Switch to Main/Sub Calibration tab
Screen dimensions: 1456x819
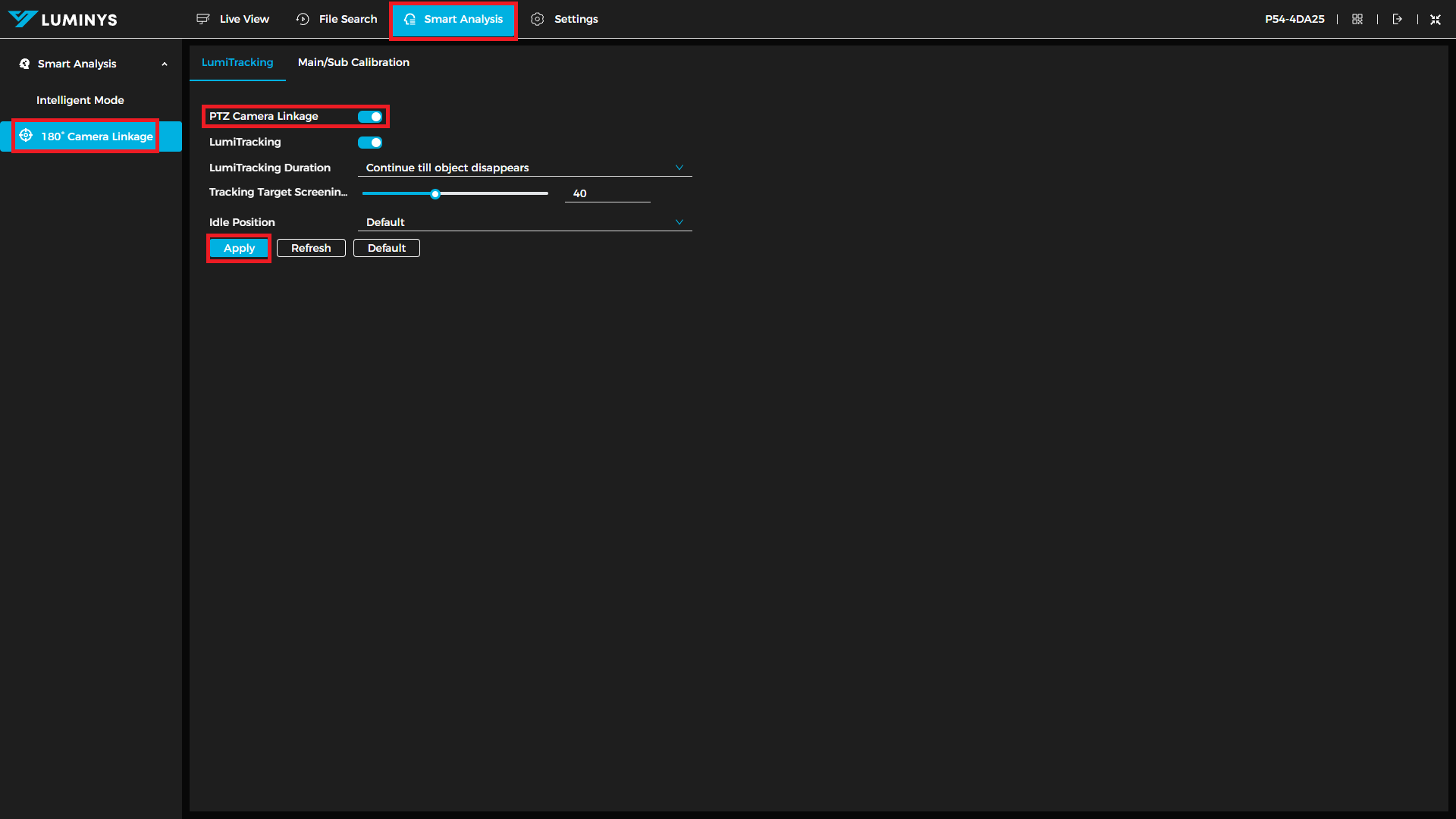353,62
